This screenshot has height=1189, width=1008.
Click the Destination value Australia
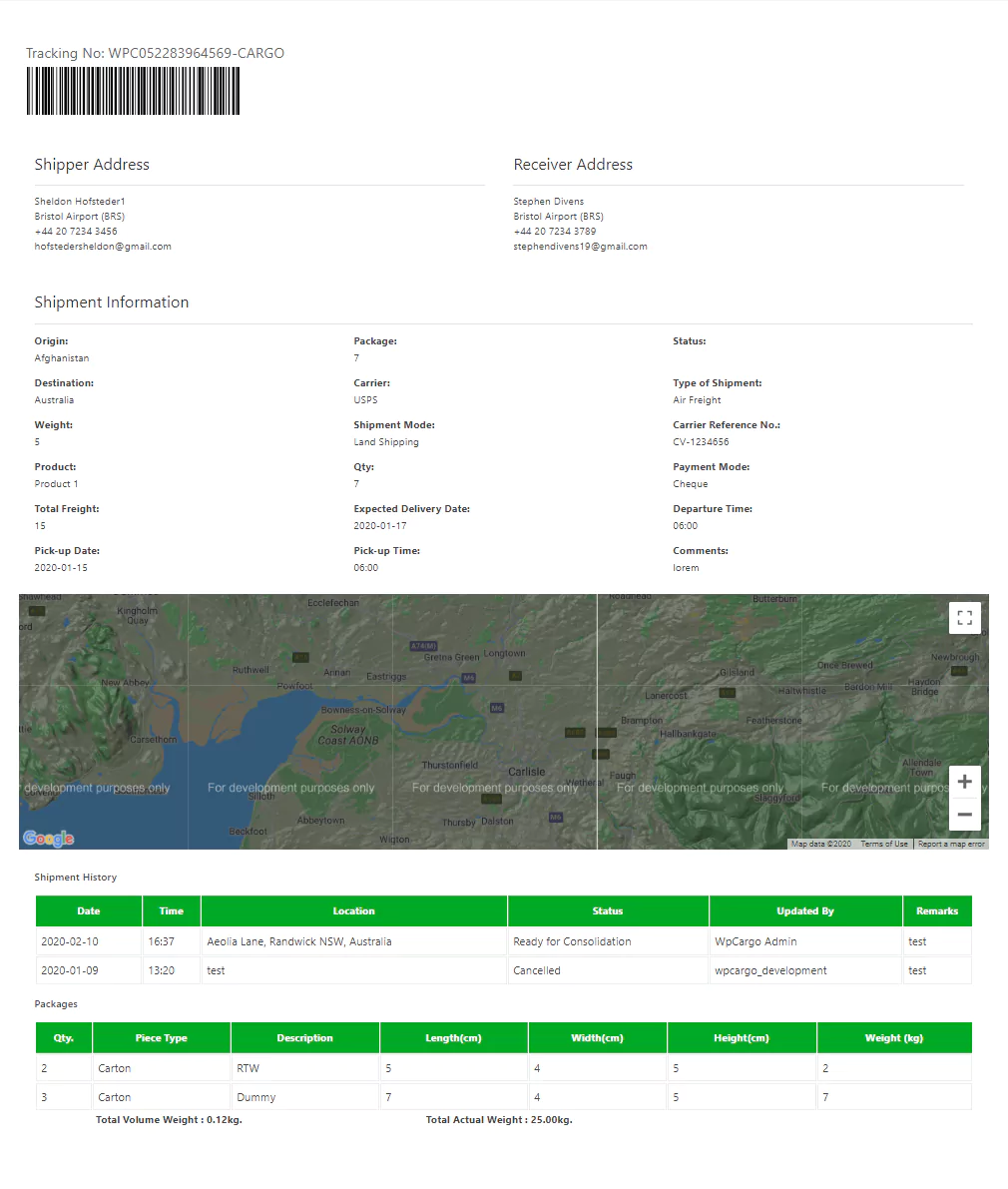tap(54, 399)
